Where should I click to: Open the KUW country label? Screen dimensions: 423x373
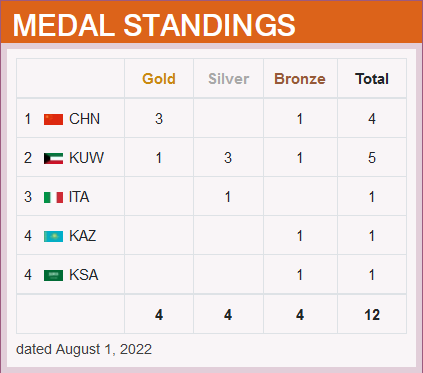pyautogui.click(x=86, y=158)
